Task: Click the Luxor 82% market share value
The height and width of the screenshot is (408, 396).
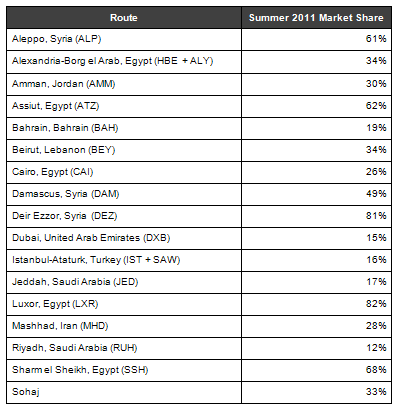Action: [x=376, y=304]
